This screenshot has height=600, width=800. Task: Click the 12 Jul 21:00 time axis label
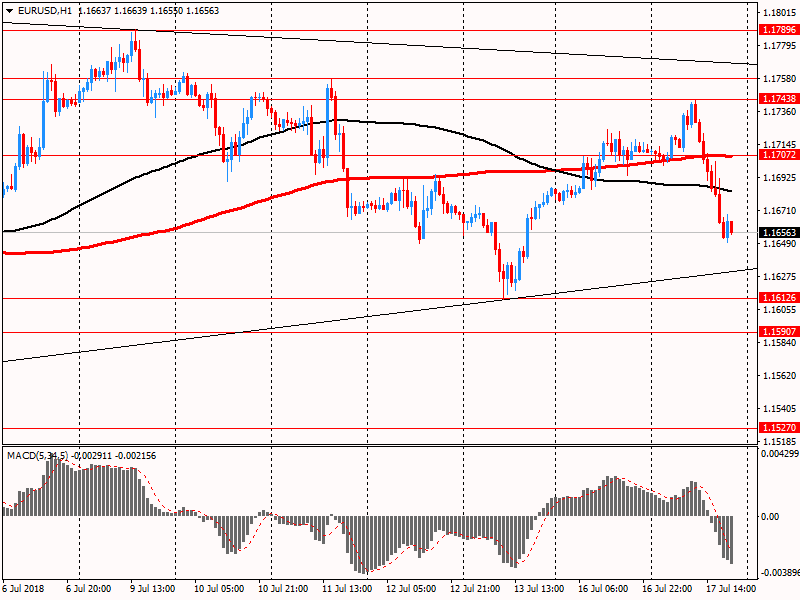coord(474,589)
